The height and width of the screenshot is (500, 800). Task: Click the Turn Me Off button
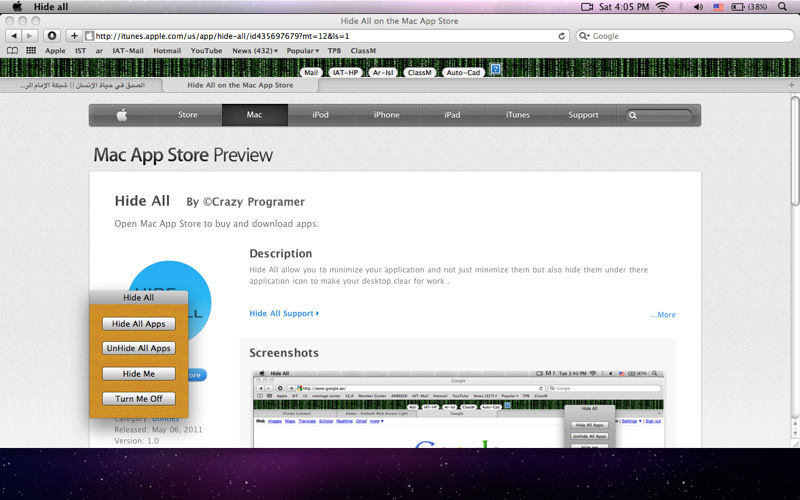139,398
